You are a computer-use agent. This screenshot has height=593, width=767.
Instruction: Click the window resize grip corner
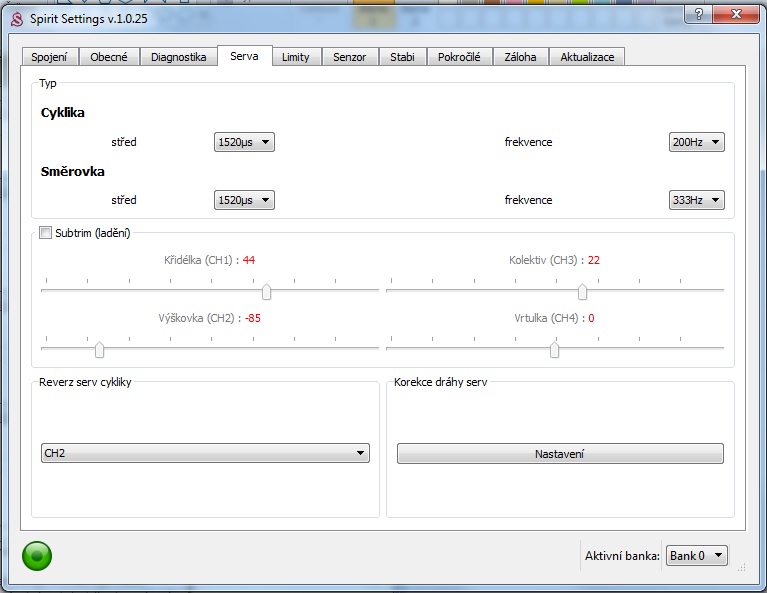[x=741, y=567]
